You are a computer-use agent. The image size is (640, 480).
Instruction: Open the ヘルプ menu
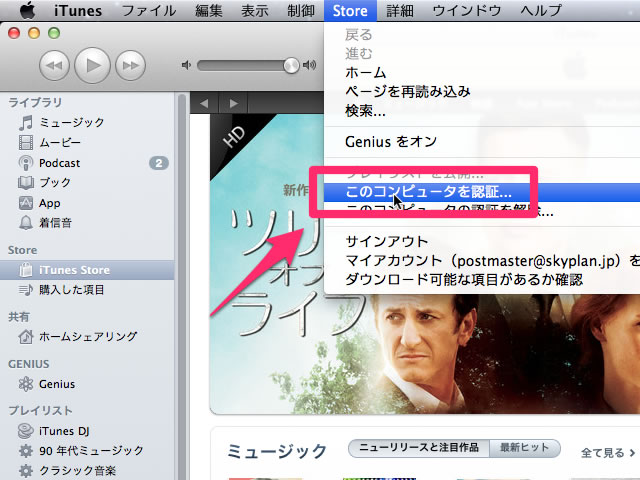click(541, 11)
